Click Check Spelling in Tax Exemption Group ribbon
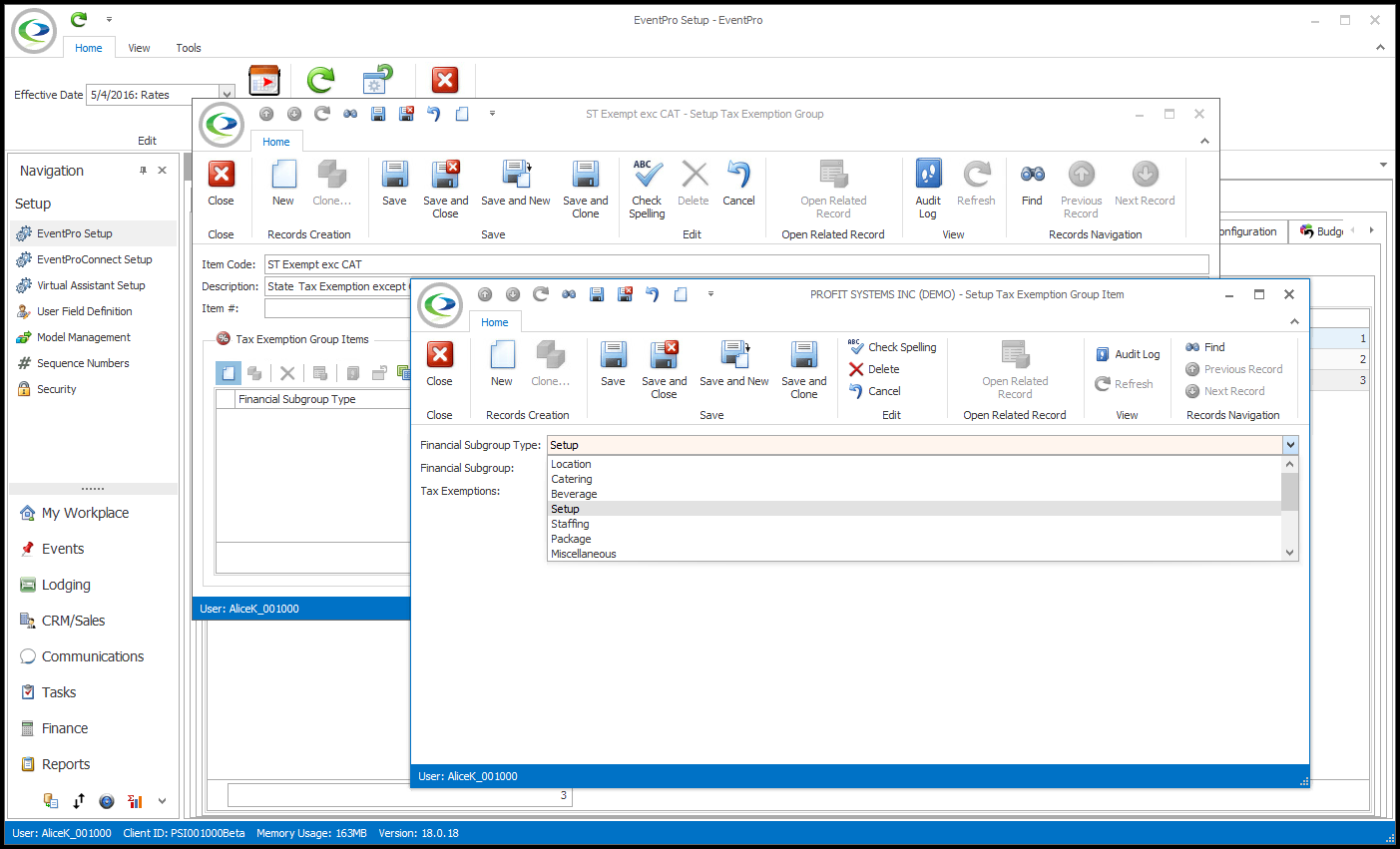 coord(647,190)
